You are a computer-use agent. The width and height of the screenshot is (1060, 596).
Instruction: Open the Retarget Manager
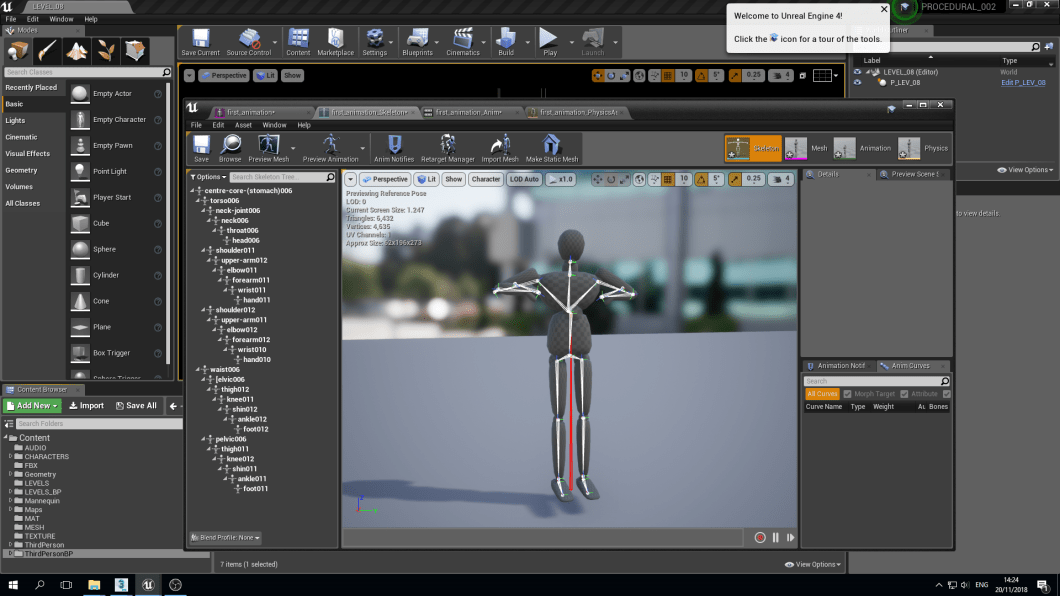(448, 148)
